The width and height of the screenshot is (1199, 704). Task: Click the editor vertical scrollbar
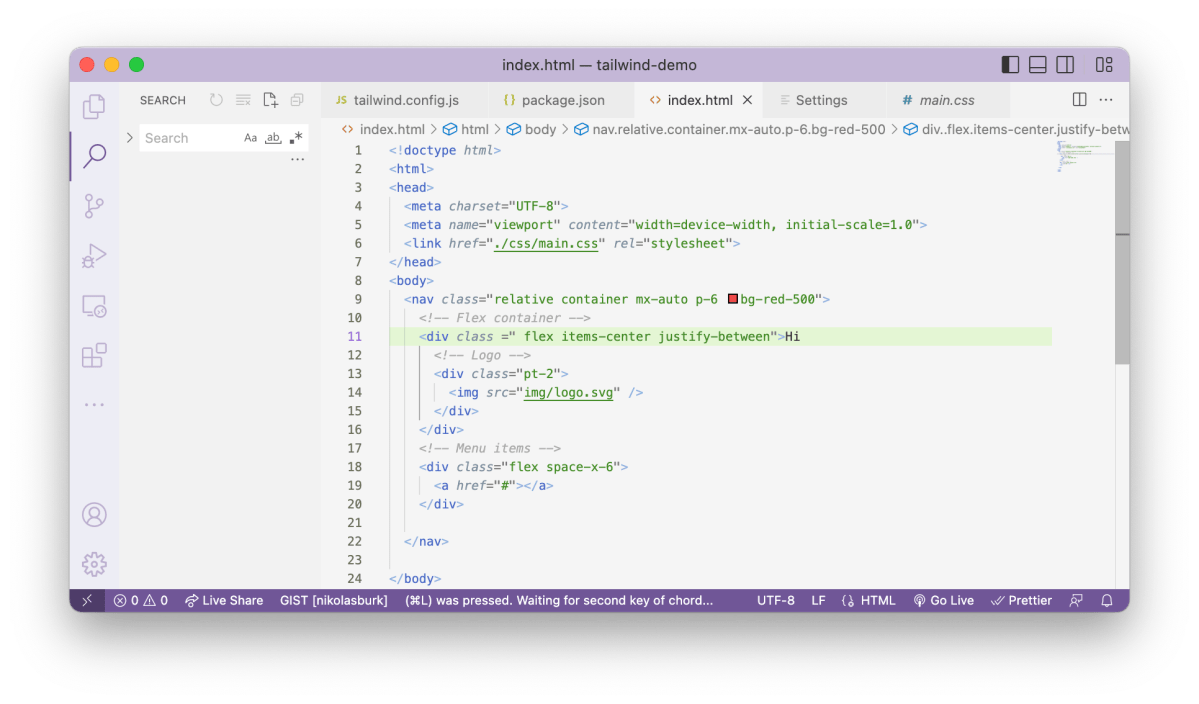(1122, 252)
